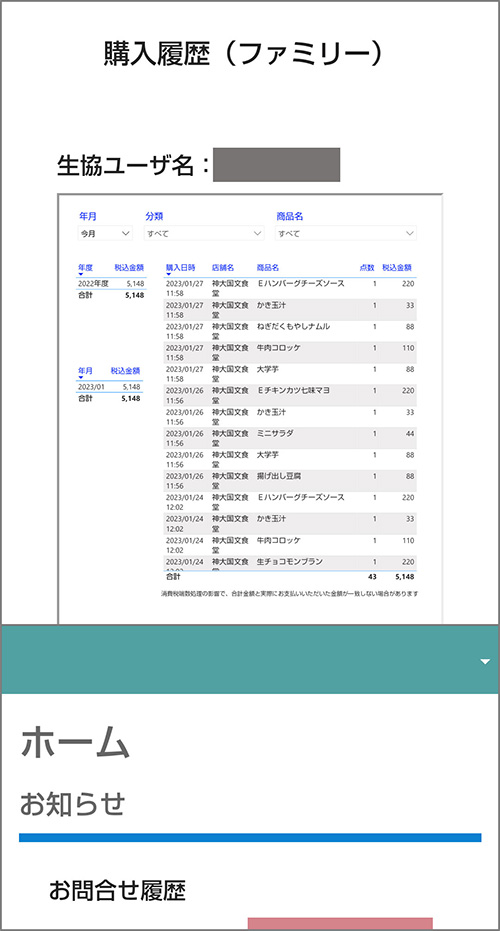Click the 年月 header in monthly summary table
This screenshot has width=500, height=931.
(x=85, y=371)
